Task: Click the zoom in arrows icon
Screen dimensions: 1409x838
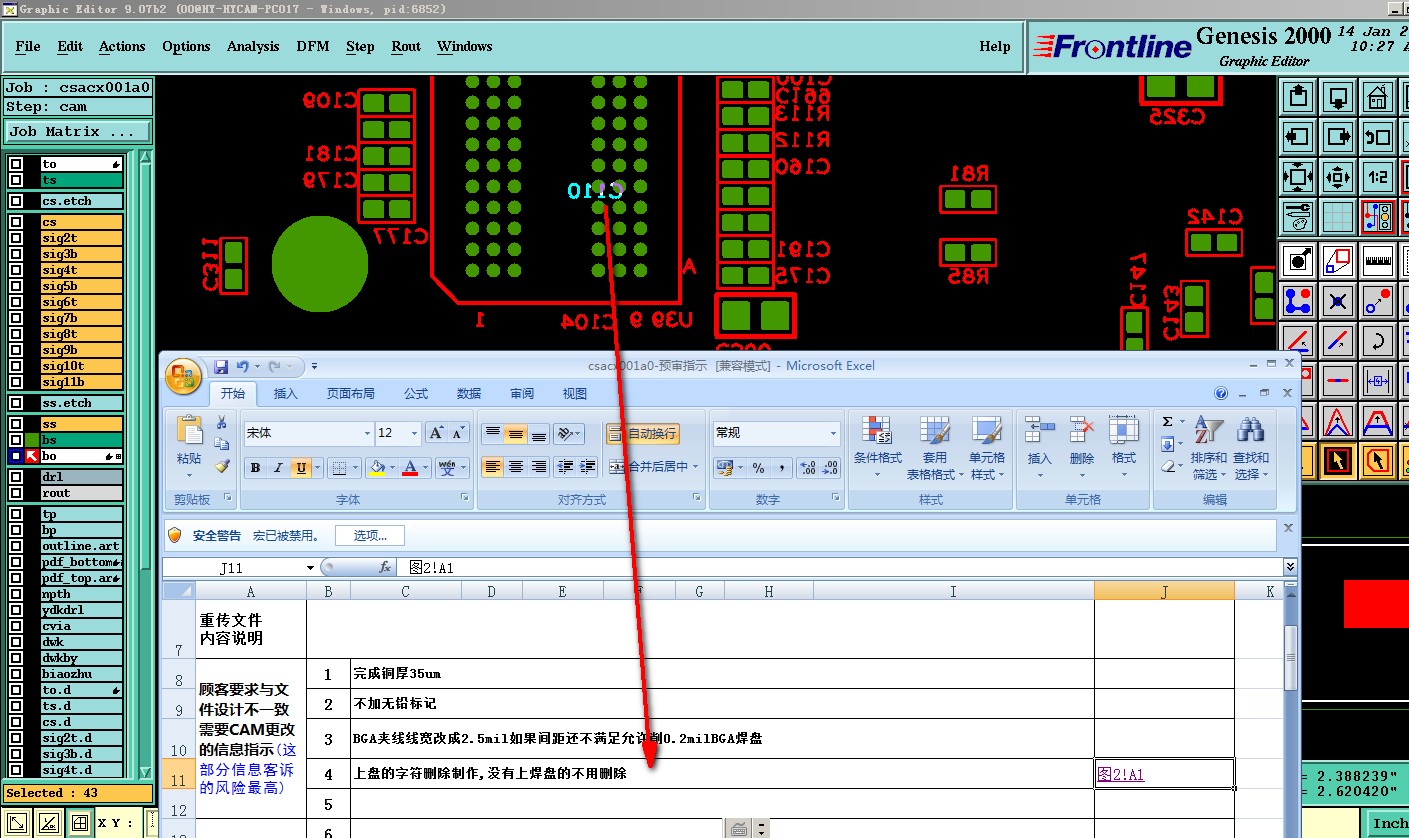Action: point(1338,177)
